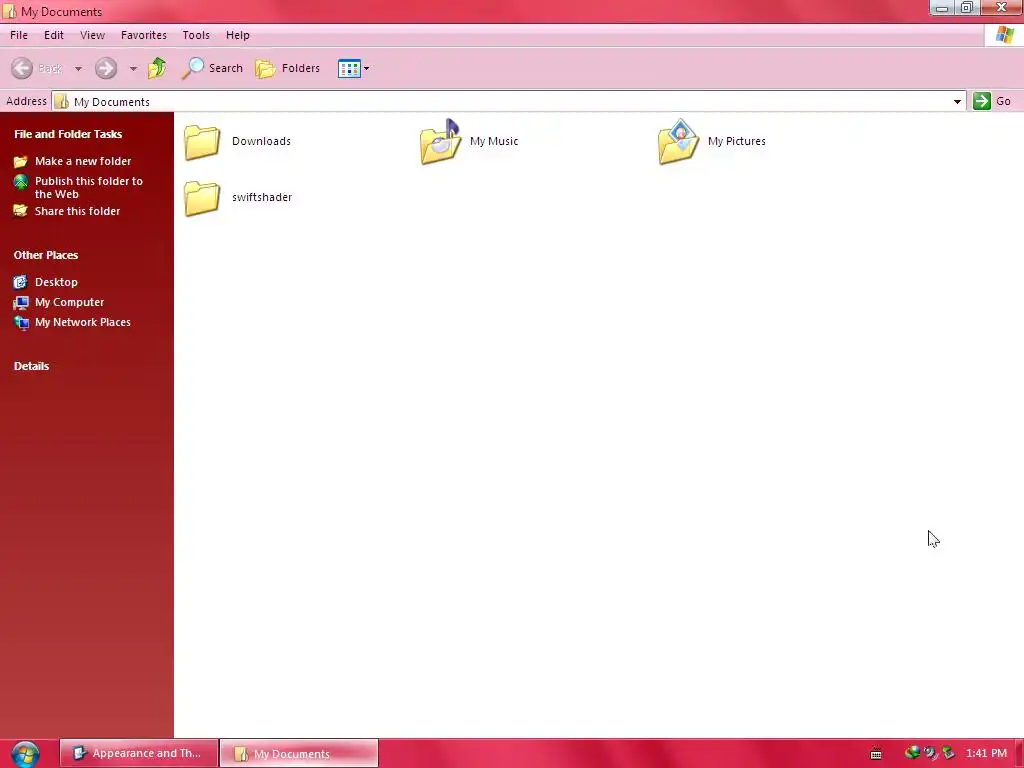Open the Tools menu
The image size is (1024, 768).
point(196,35)
